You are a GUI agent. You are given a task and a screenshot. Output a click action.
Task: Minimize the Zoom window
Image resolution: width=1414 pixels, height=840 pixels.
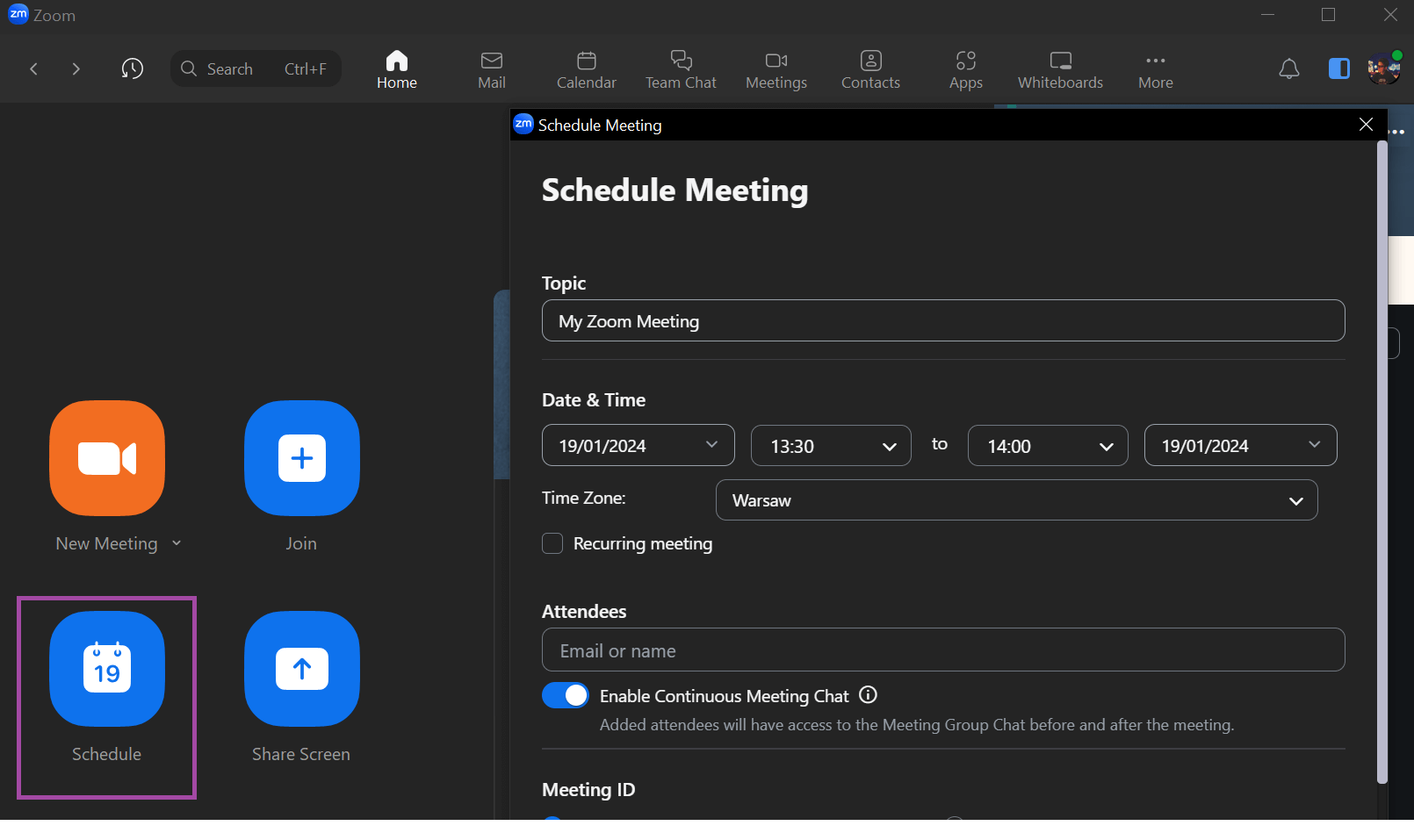pos(1267,15)
